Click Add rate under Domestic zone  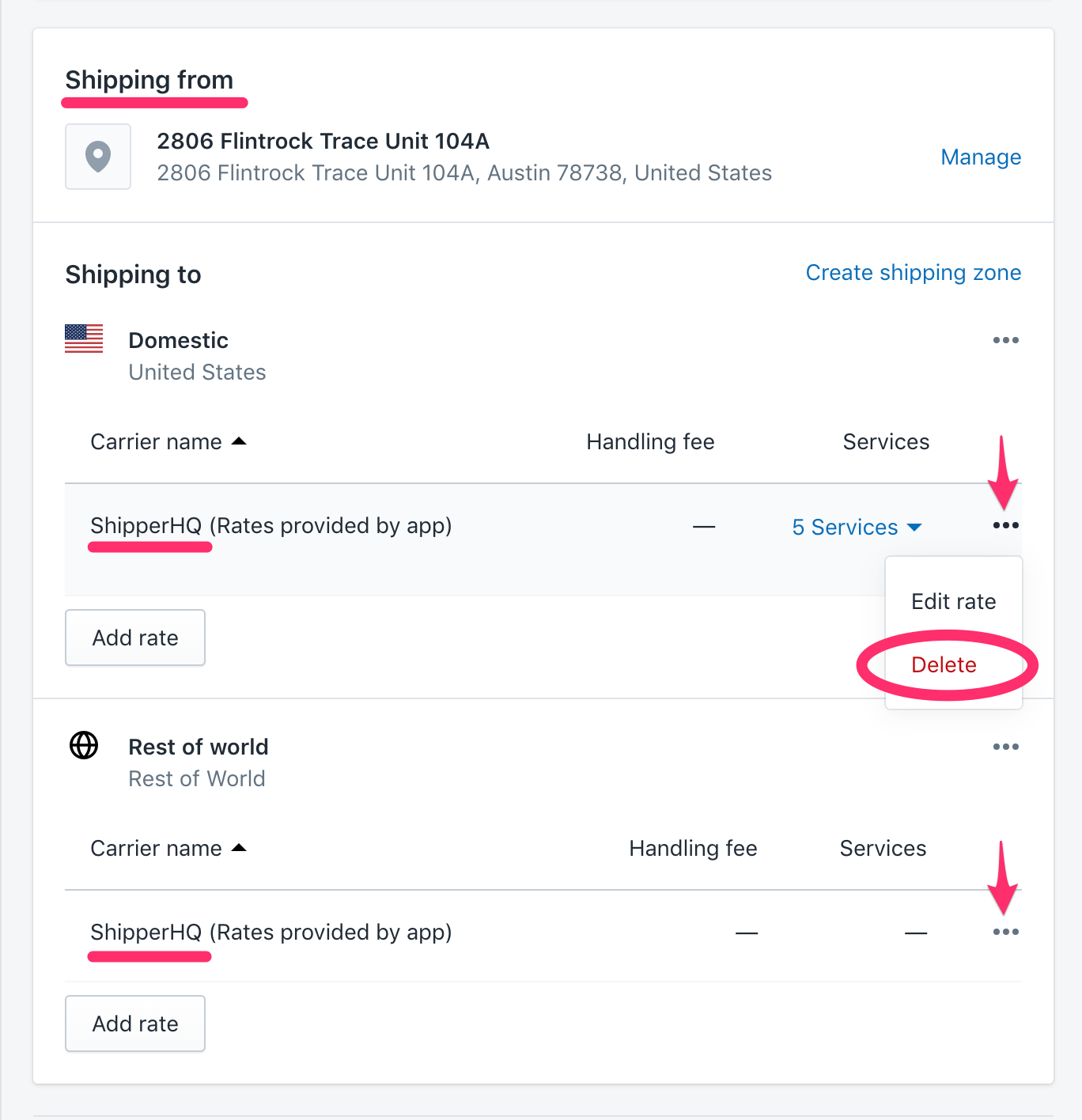point(135,638)
